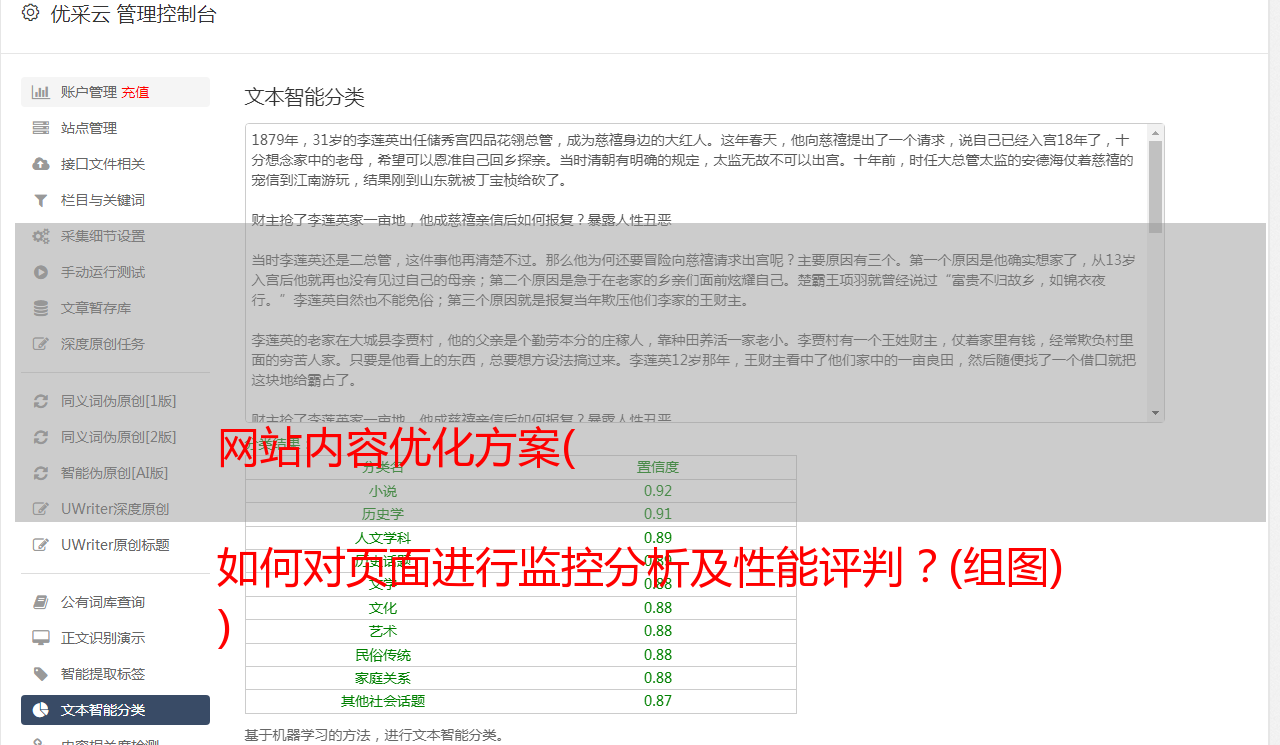Click the cogs icon for 采集细节设置

click(x=41, y=236)
